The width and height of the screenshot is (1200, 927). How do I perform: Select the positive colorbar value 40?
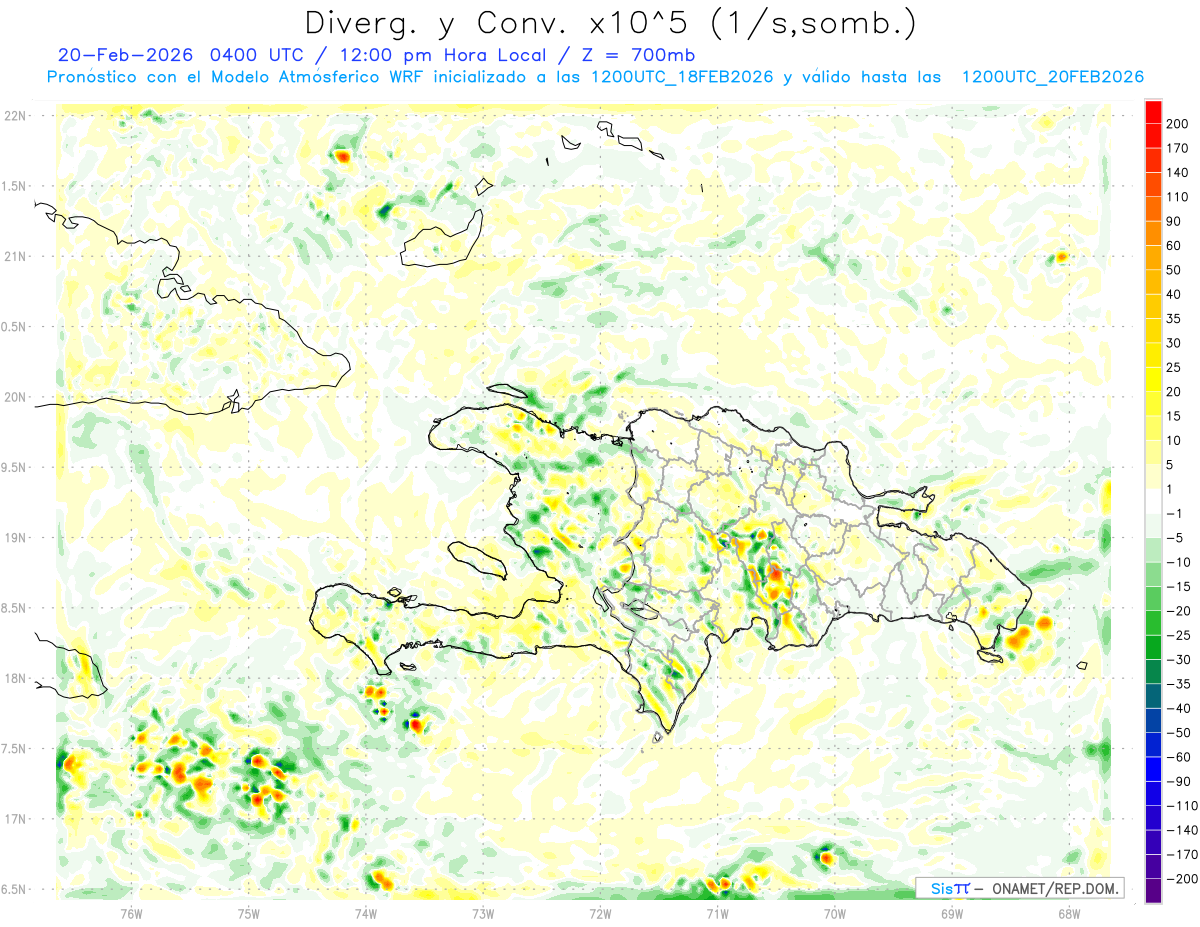click(x=1174, y=294)
